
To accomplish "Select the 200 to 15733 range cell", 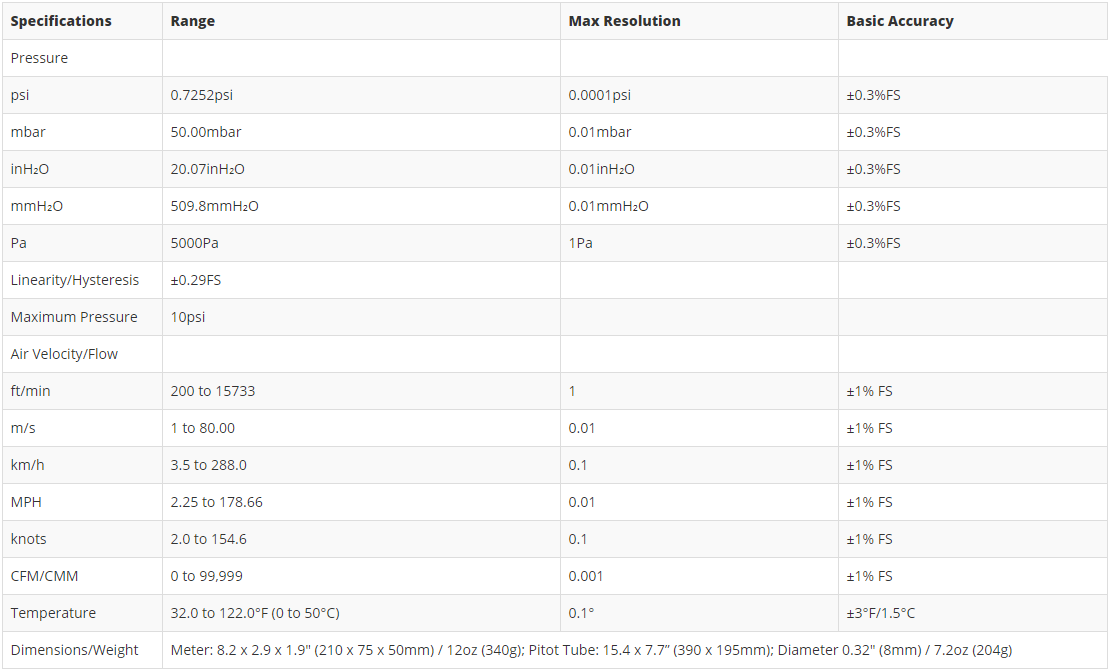I will pyautogui.click(x=213, y=391).
